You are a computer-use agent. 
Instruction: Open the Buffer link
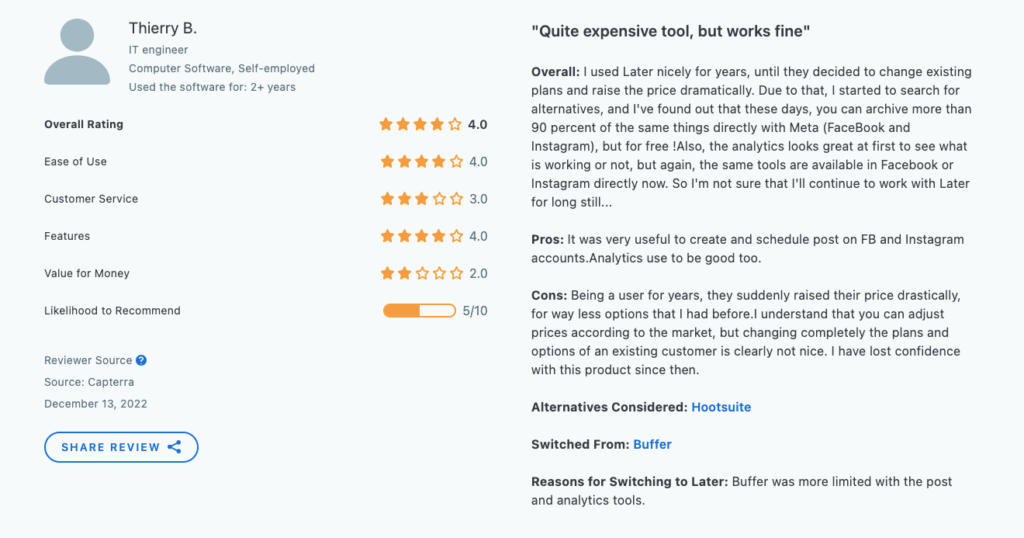(x=652, y=444)
